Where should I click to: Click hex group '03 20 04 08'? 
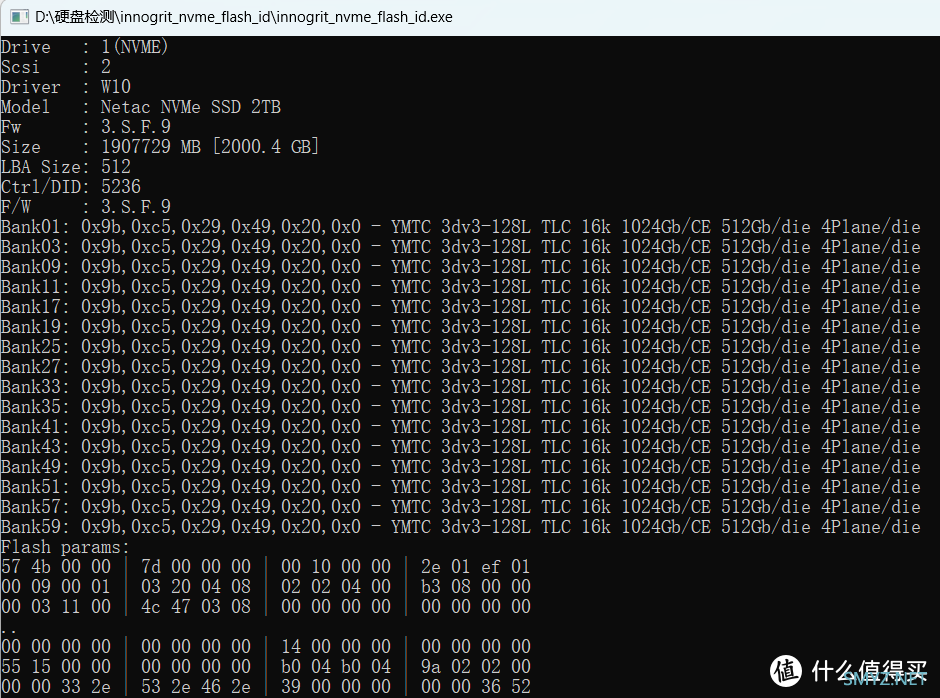196,586
